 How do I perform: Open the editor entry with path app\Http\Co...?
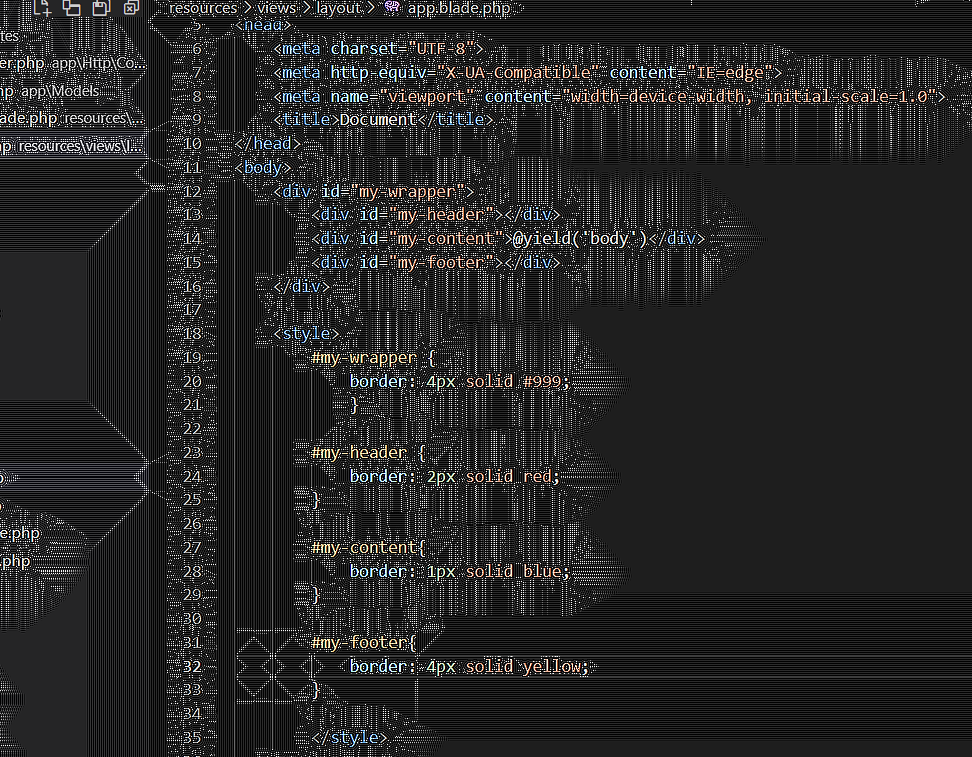pyautogui.click(x=73, y=63)
